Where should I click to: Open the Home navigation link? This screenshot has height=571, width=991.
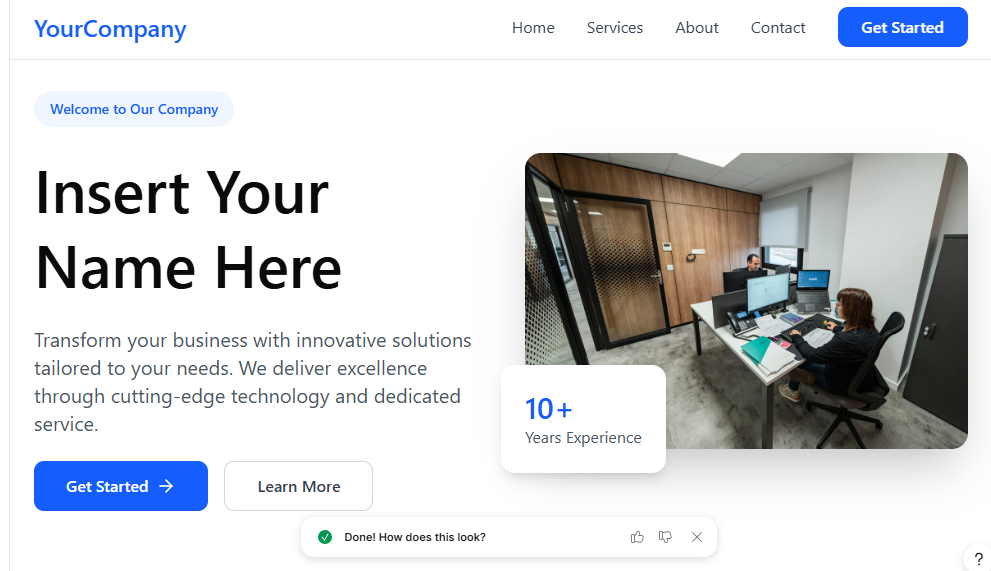533,28
